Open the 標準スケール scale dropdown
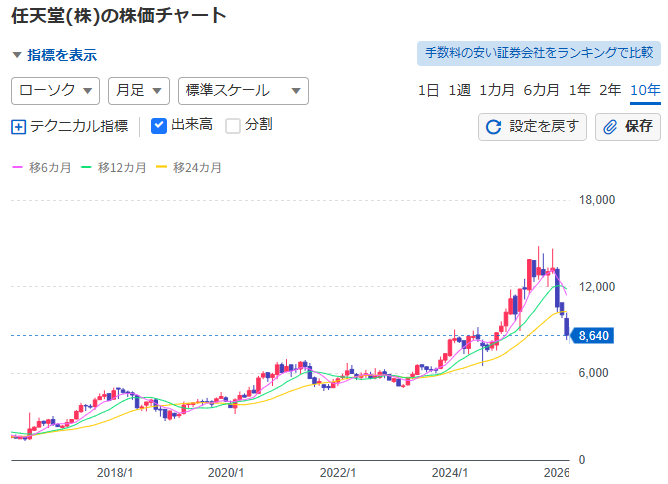668x484 pixels. click(243, 90)
